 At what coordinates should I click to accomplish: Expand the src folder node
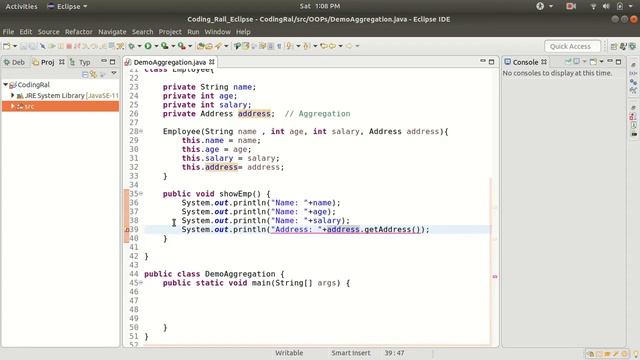(13, 106)
